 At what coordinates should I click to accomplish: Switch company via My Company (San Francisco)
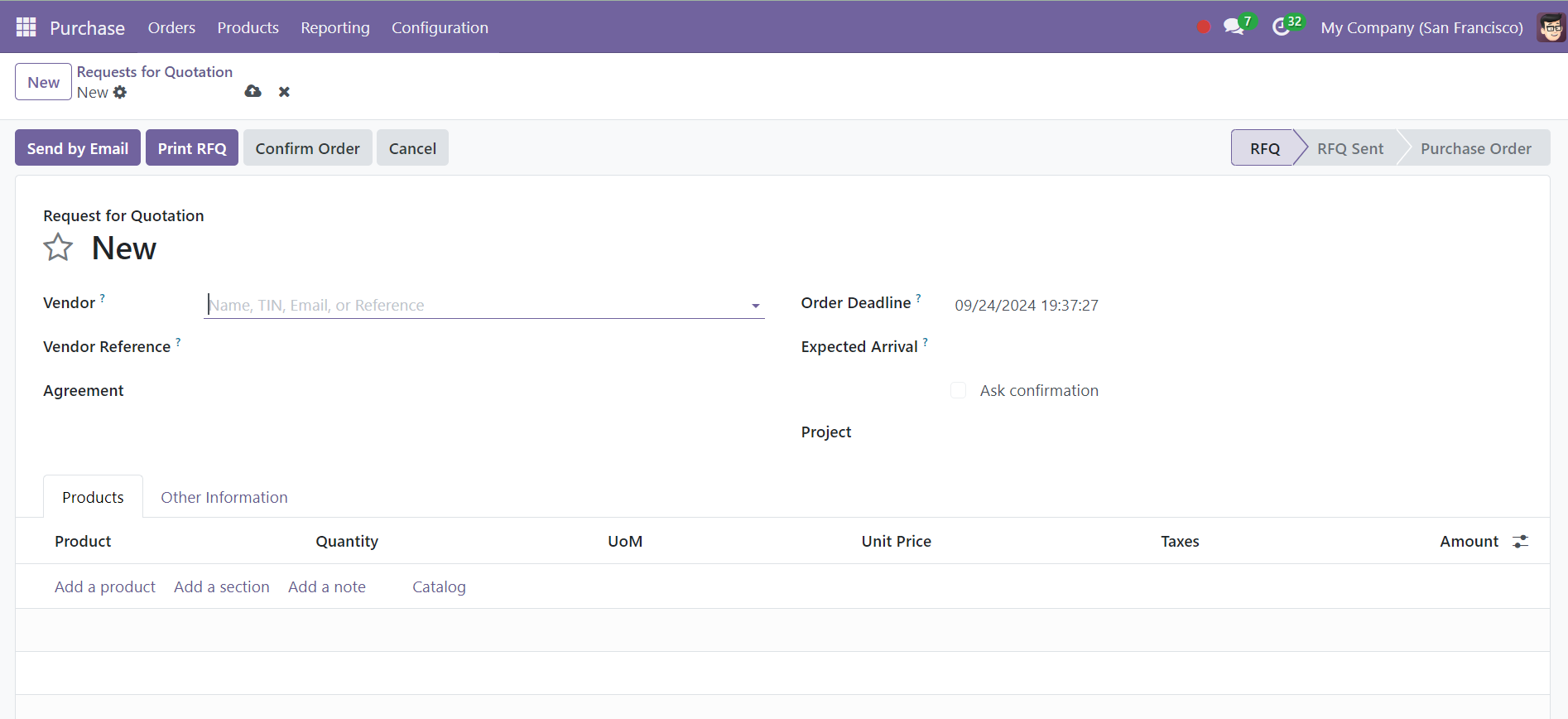point(1421,27)
